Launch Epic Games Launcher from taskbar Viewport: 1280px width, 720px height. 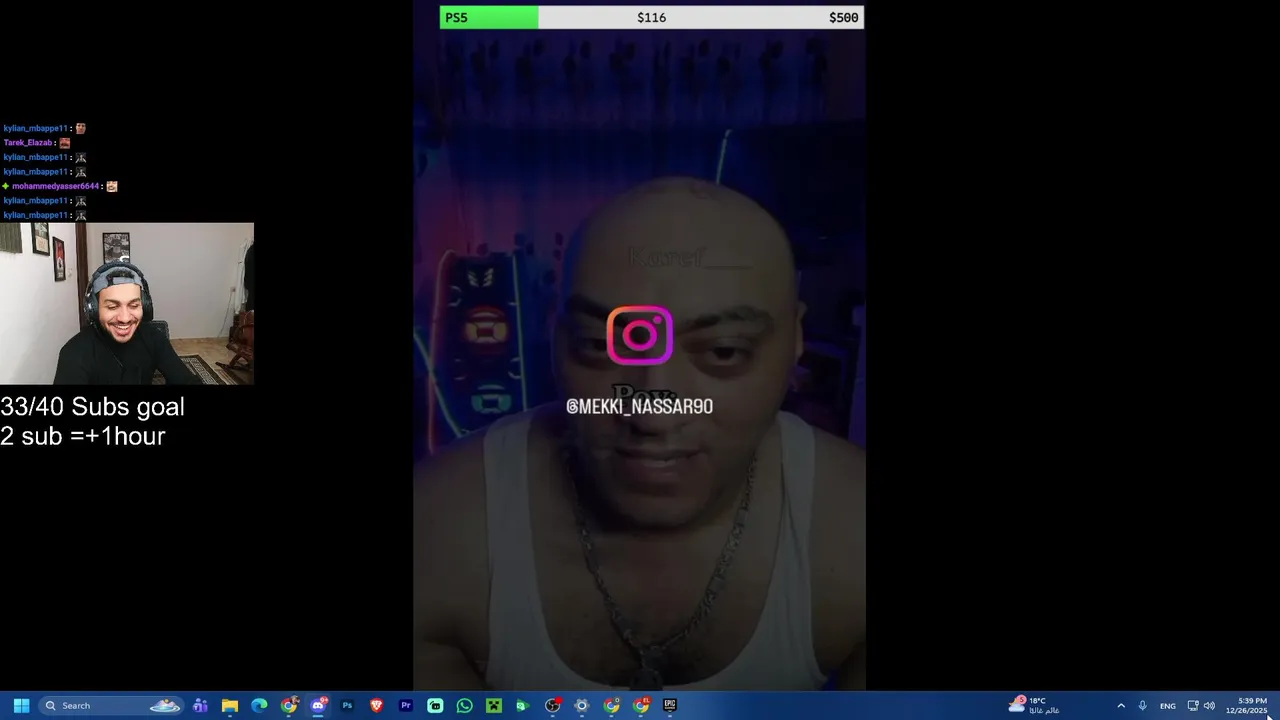click(670, 705)
